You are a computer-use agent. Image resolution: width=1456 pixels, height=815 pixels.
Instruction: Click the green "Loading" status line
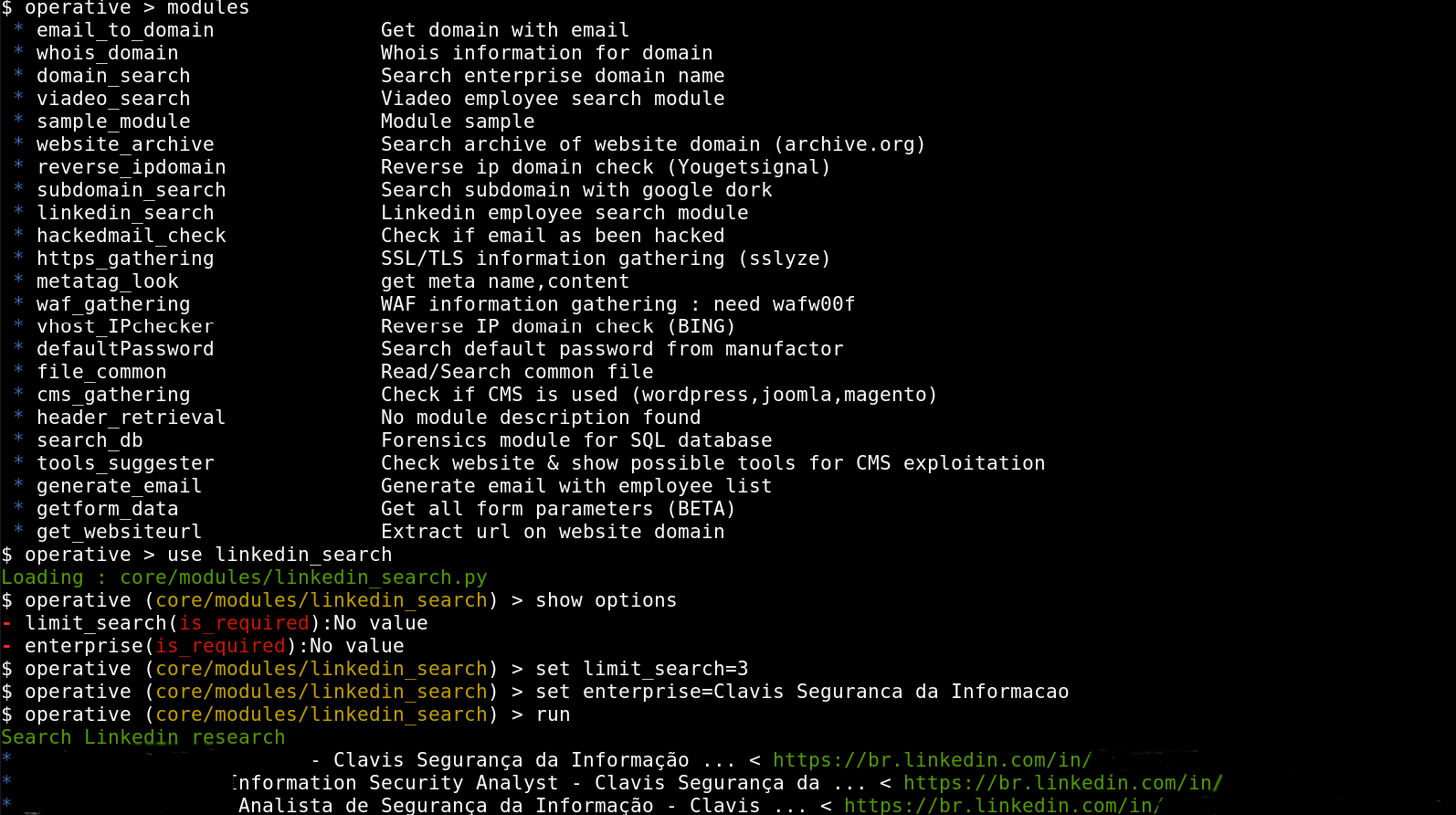pos(244,577)
